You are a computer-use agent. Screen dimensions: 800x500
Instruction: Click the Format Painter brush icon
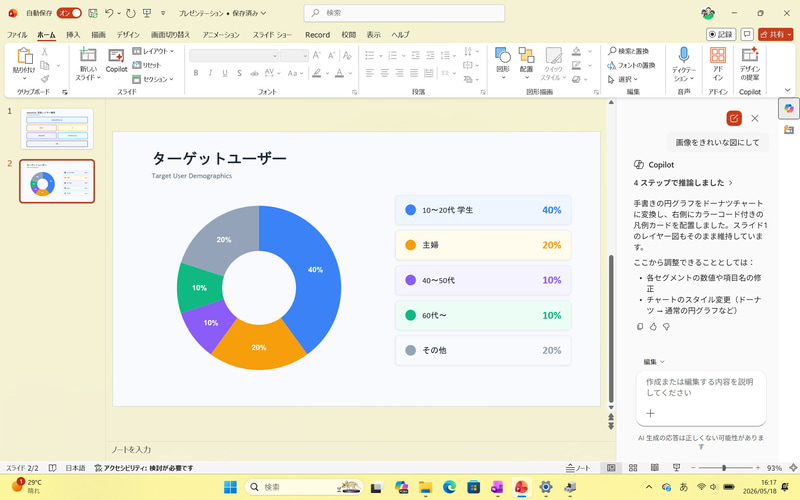coord(45,79)
